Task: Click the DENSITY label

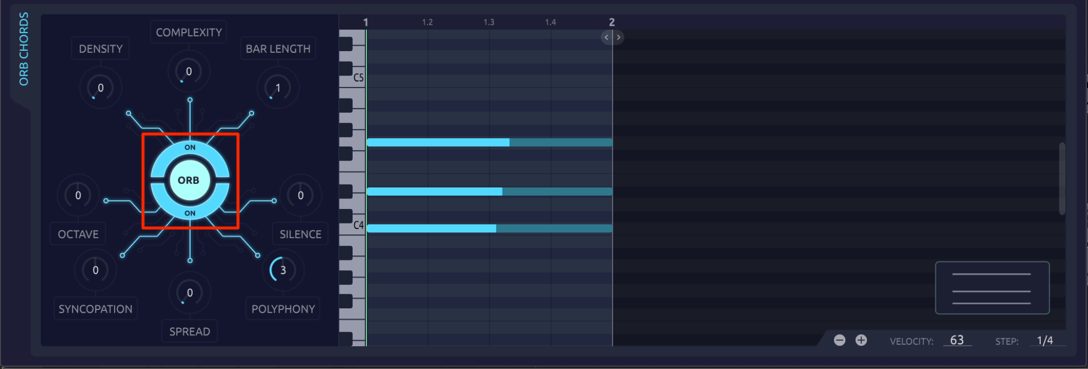Action: 101,49
